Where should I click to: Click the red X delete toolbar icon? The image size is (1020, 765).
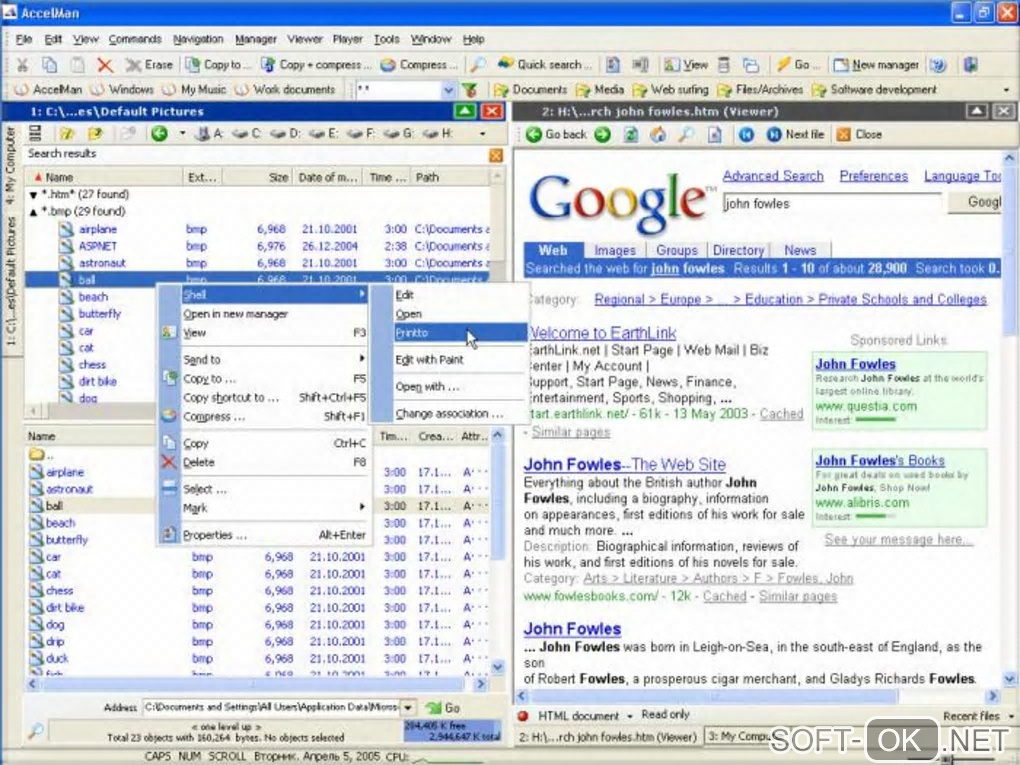[104, 64]
